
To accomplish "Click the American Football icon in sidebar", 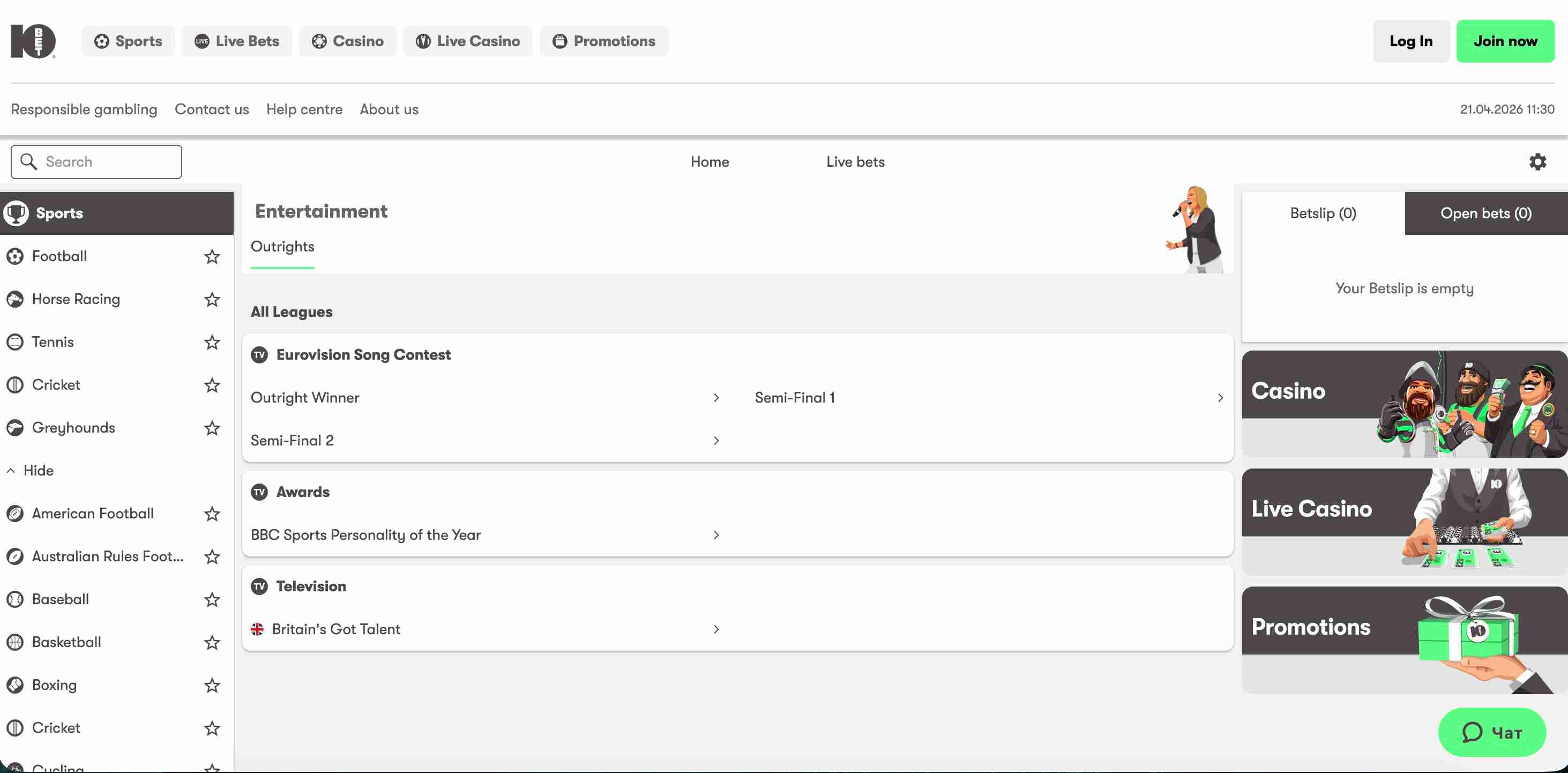I will (x=15, y=514).
